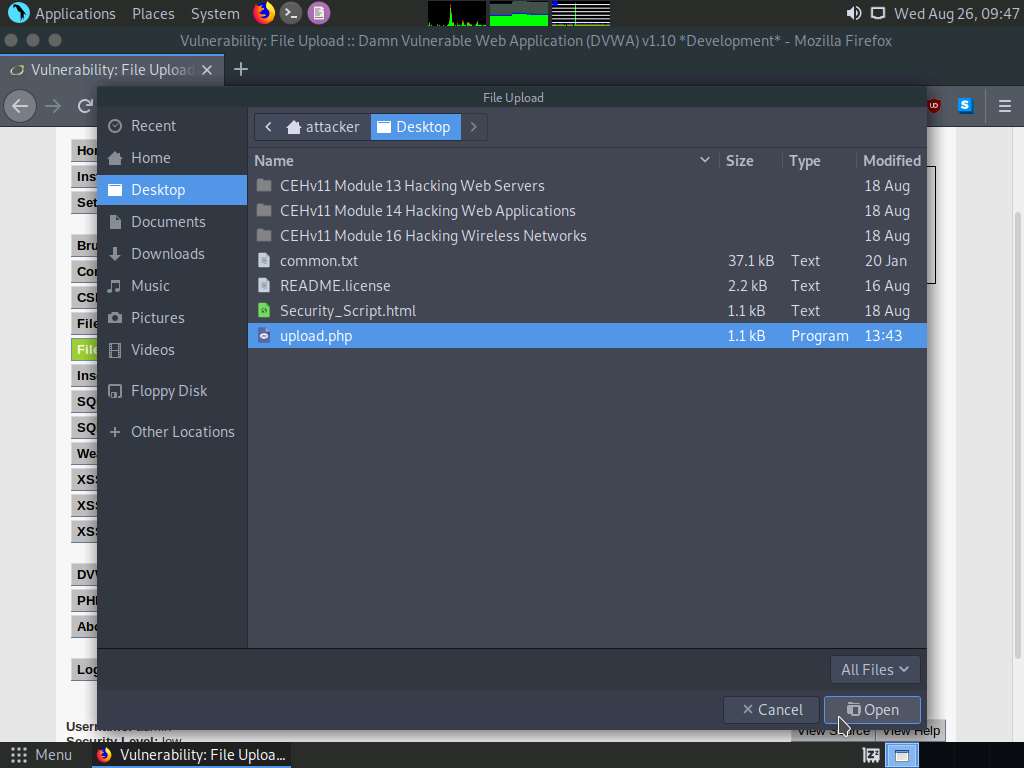Open the text editor panel launcher
Image resolution: width=1024 pixels, height=768 pixels.
tap(318, 13)
